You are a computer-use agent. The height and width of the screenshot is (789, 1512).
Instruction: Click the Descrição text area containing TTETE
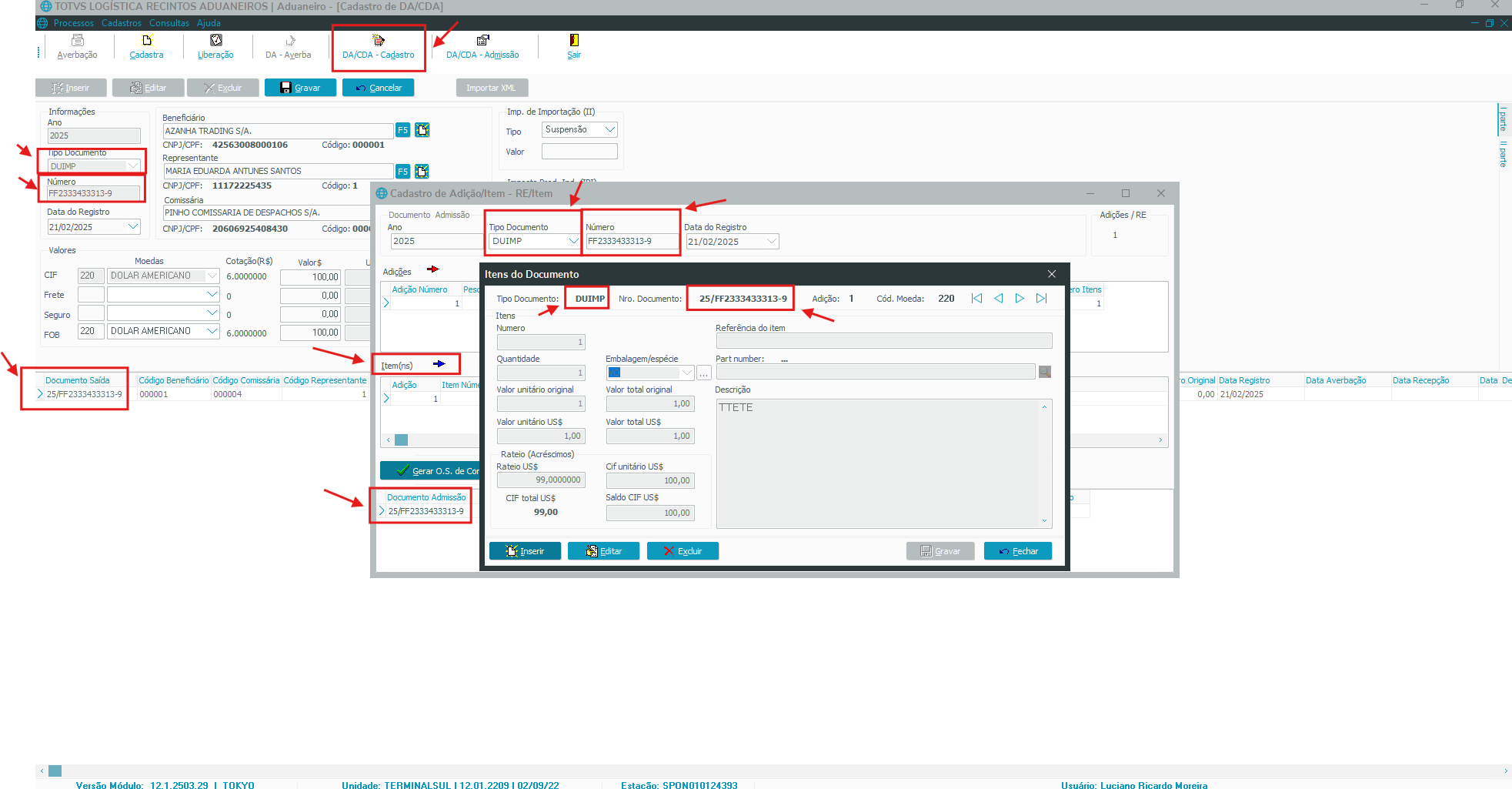click(884, 463)
